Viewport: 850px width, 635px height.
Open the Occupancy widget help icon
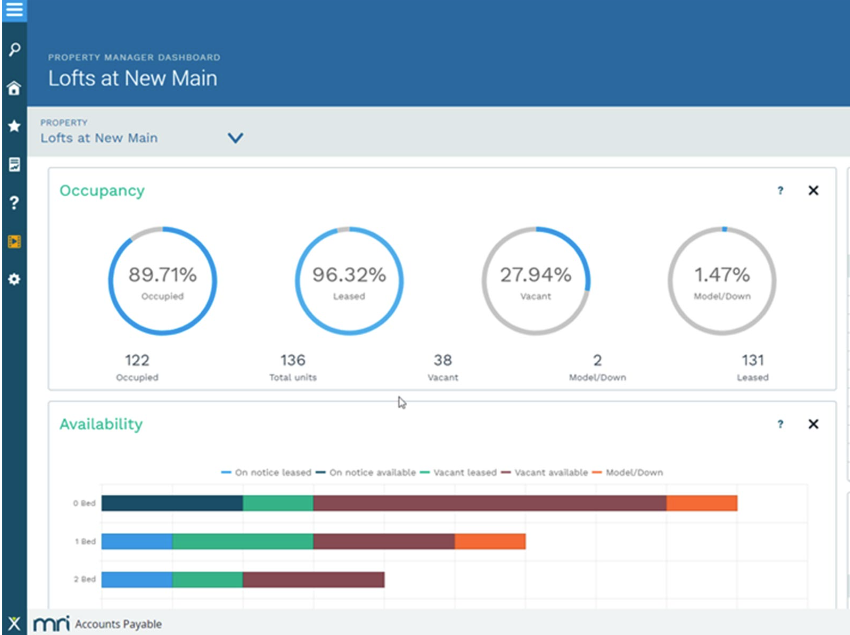(780, 190)
